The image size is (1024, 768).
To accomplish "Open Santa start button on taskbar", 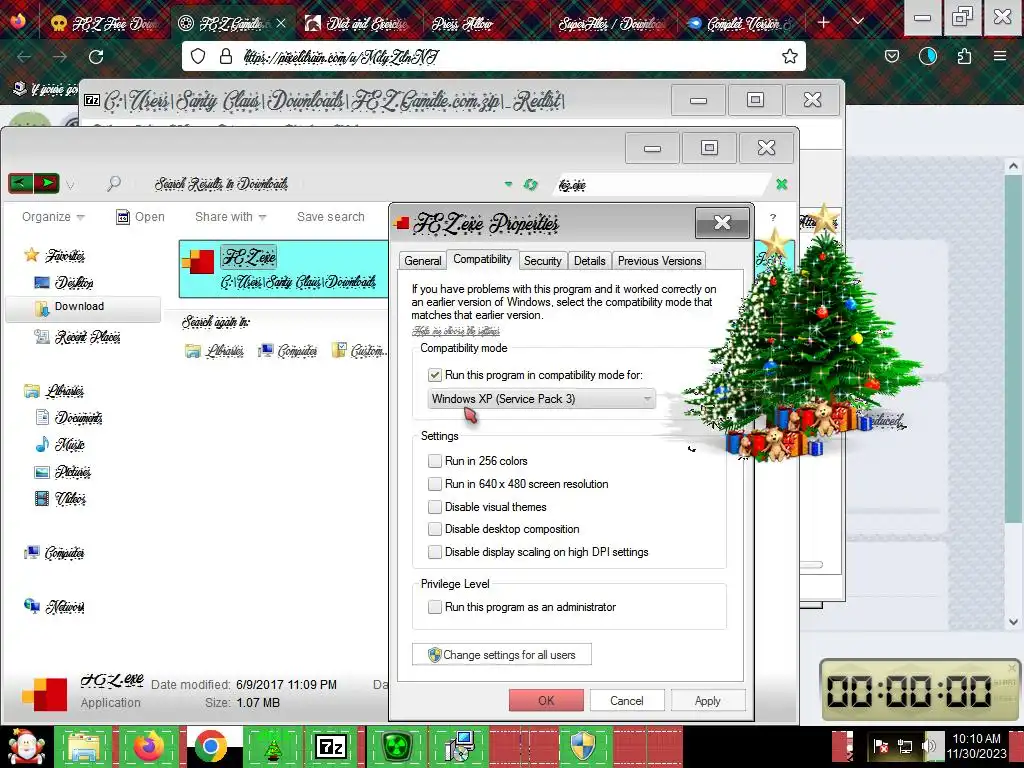I will click(25, 746).
